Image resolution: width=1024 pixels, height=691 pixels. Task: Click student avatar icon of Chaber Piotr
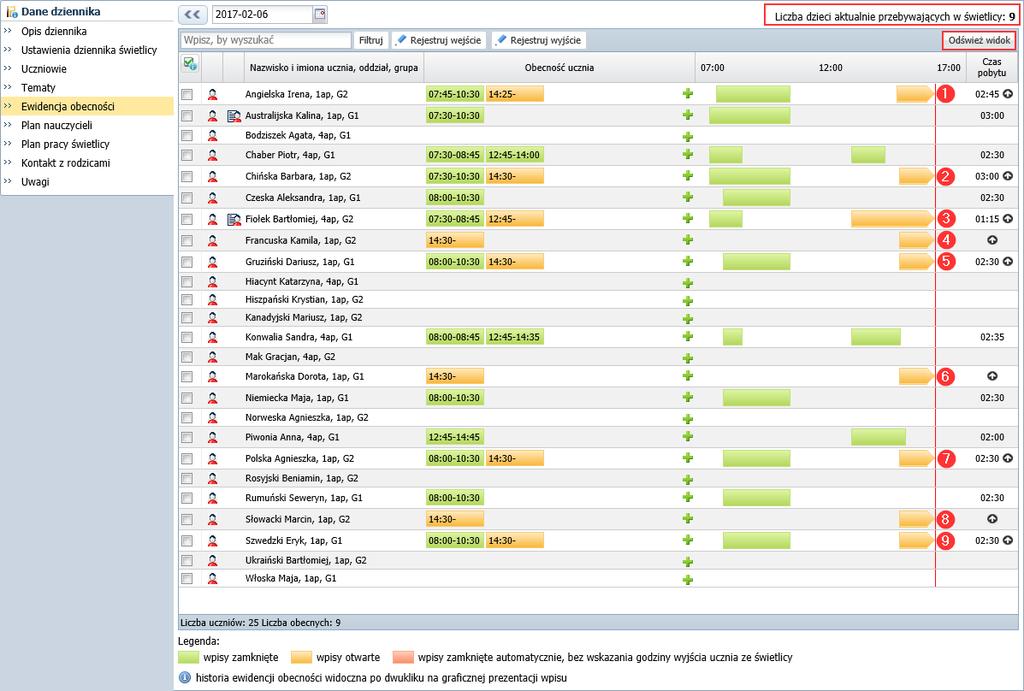(x=212, y=155)
